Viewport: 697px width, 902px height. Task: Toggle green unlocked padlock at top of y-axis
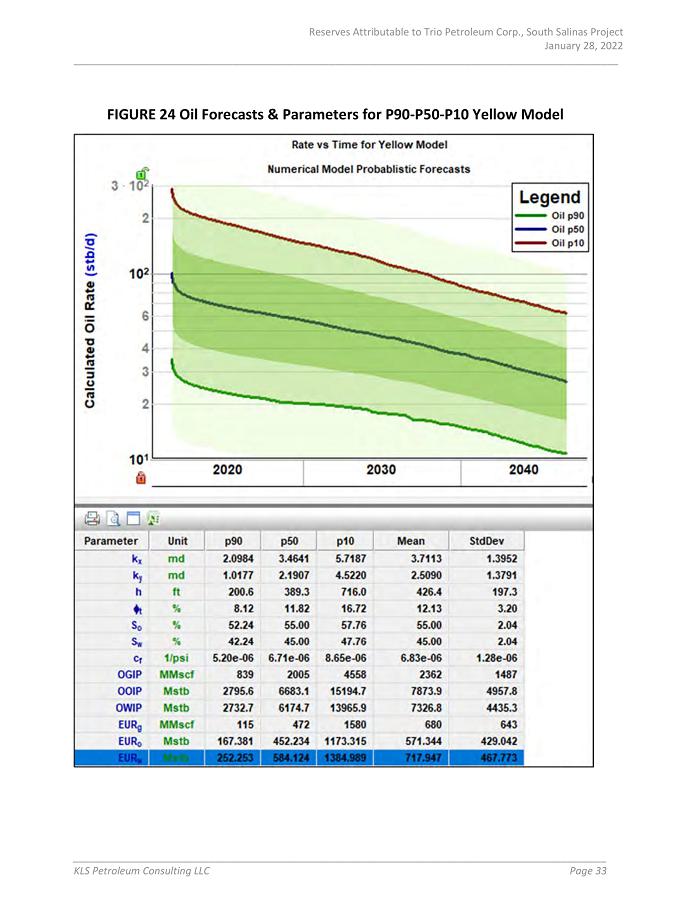click(142, 177)
